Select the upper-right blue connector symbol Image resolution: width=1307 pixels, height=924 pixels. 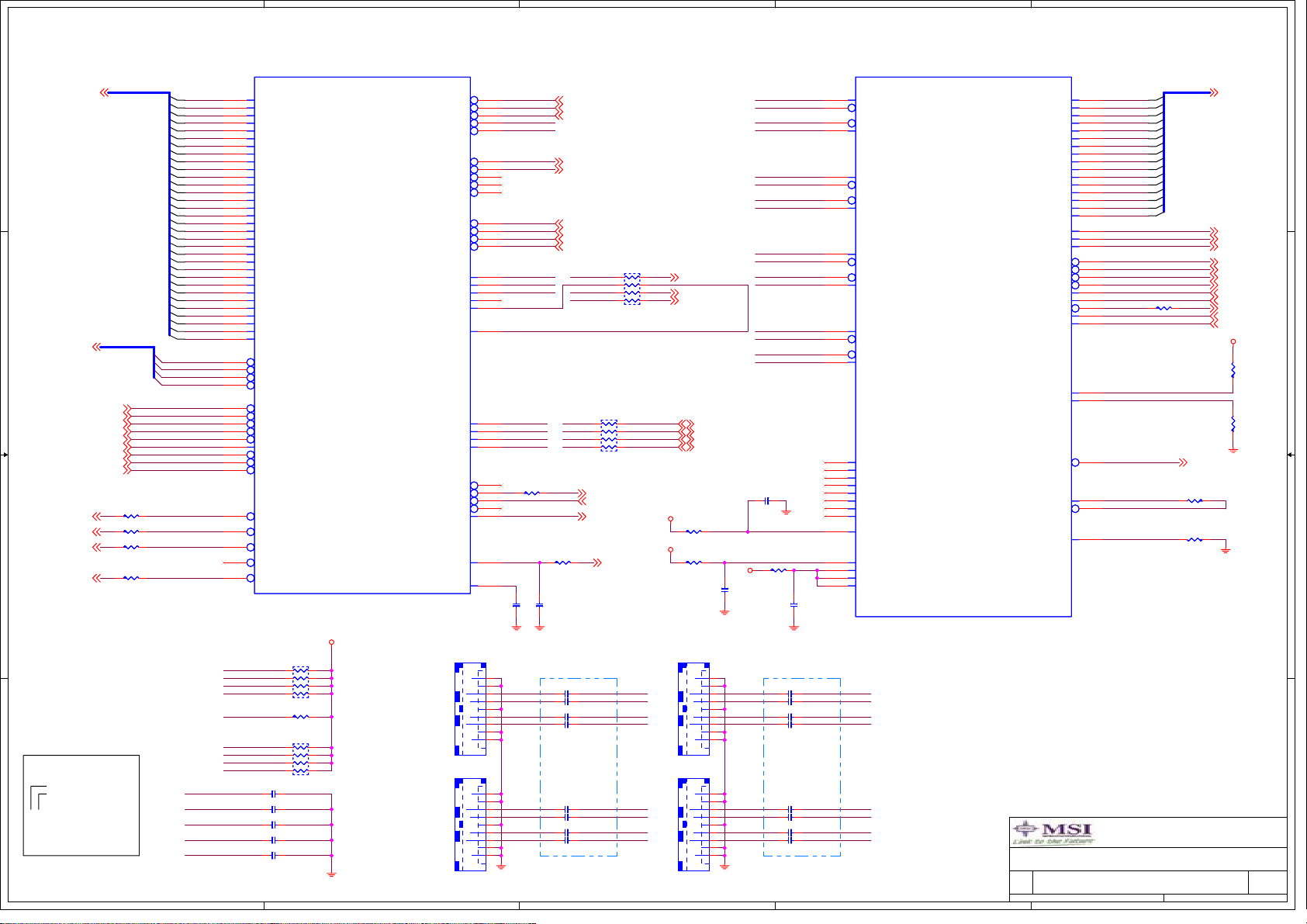[693, 709]
